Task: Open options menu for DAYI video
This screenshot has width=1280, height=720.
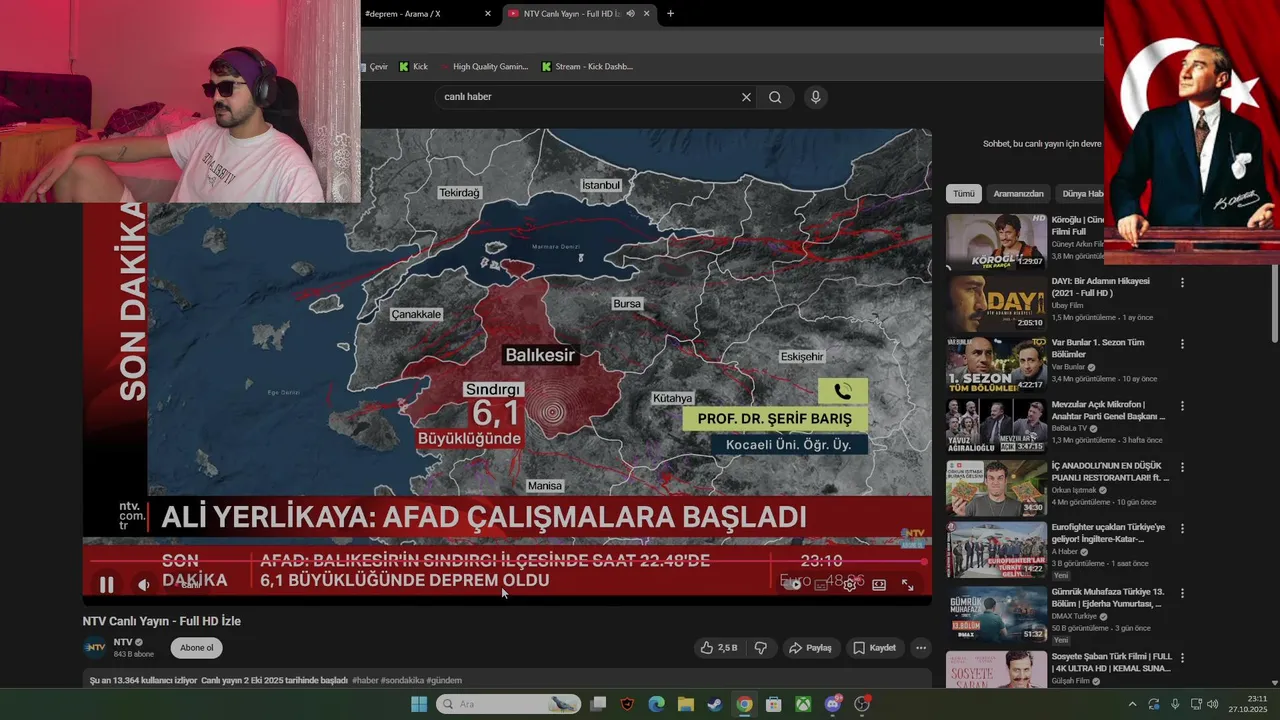Action: (x=1182, y=283)
